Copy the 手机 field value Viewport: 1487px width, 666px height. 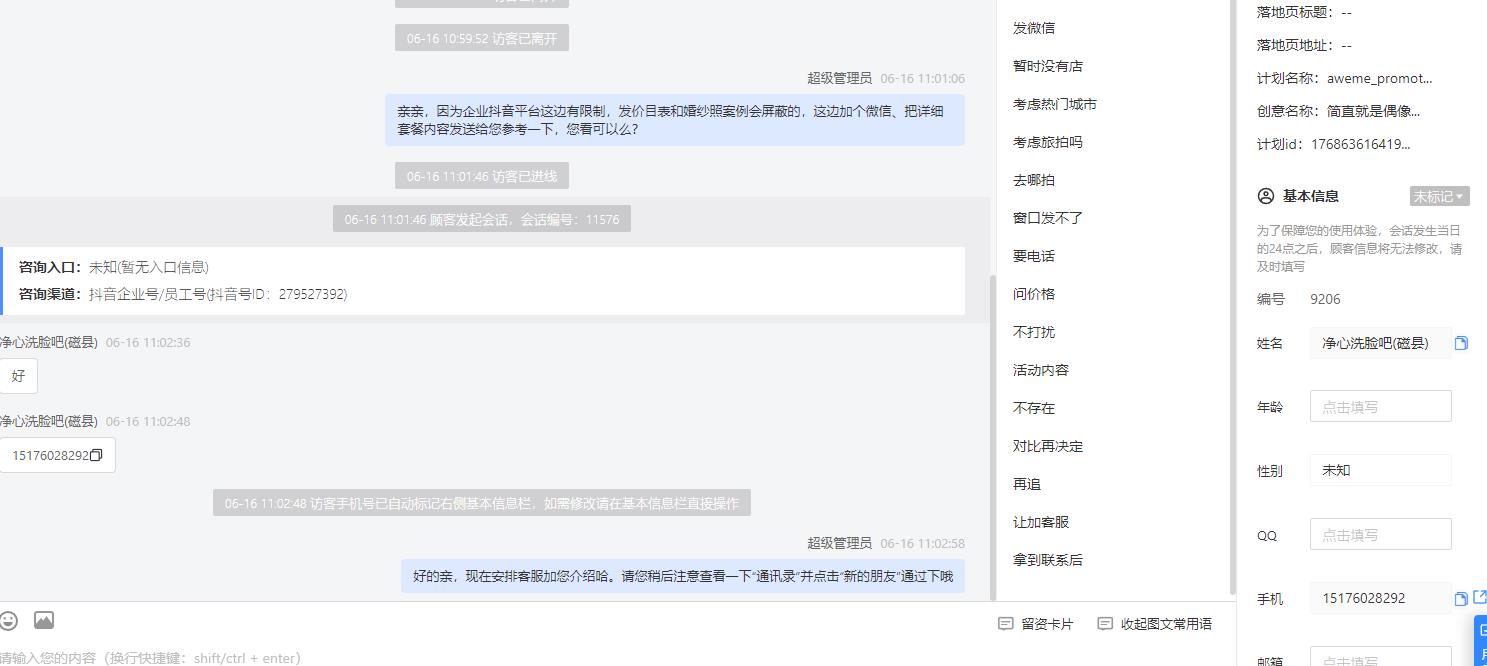(1461, 599)
